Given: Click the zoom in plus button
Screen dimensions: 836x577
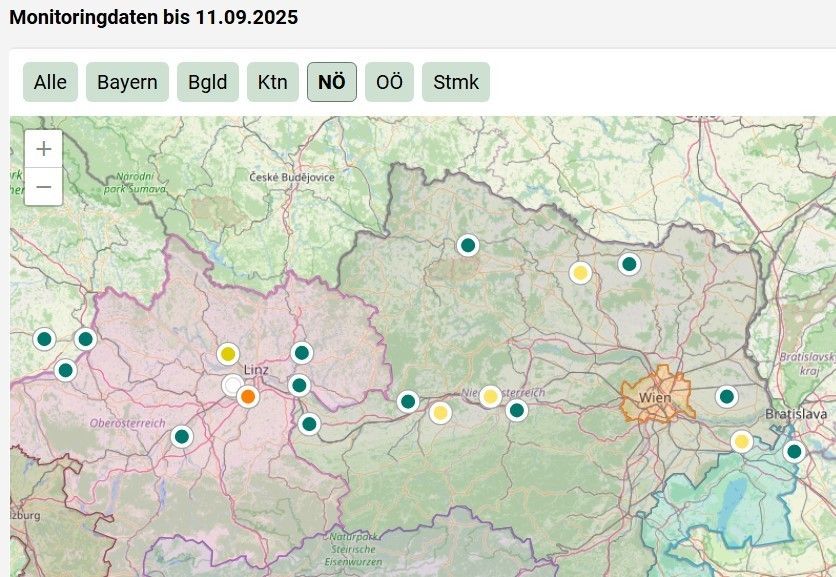Looking at the screenshot, I should (x=44, y=149).
